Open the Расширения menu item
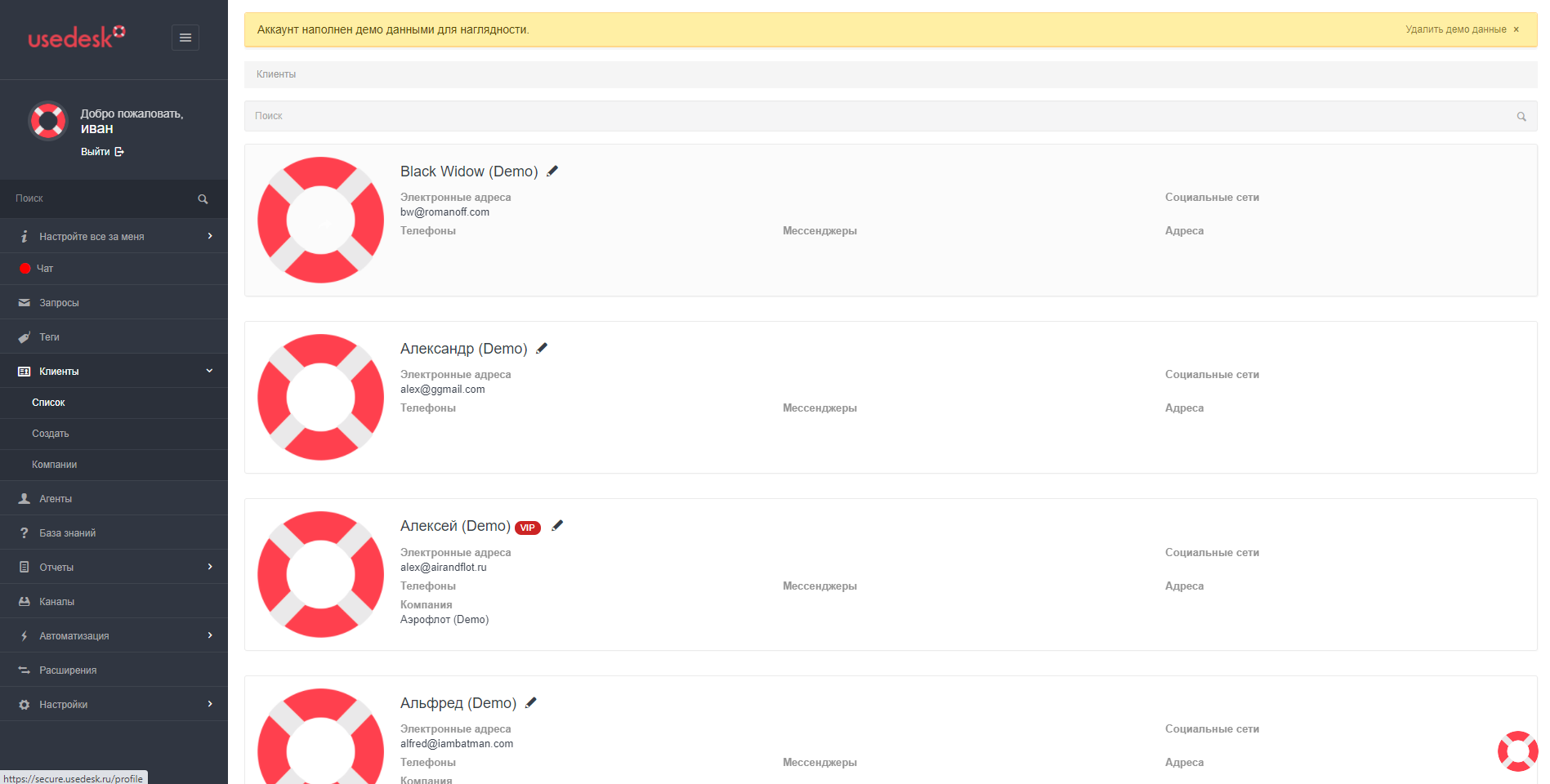The width and height of the screenshot is (1550, 784). click(114, 670)
